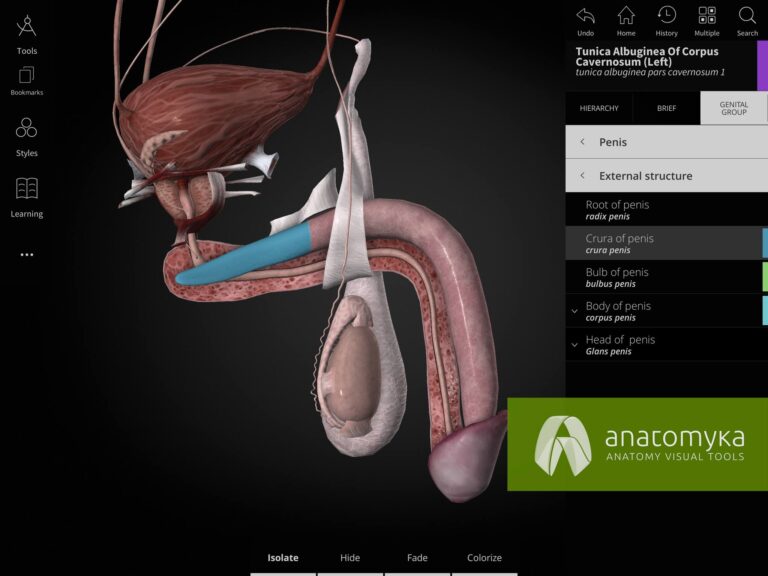
Task: Collapse External structure back chevron
Action: pos(582,176)
